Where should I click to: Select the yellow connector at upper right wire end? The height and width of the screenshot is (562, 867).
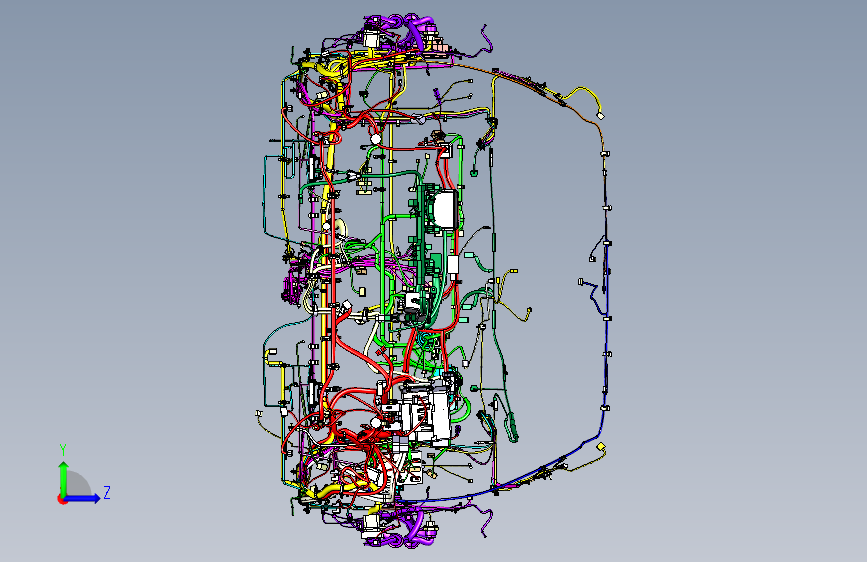pos(600,116)
